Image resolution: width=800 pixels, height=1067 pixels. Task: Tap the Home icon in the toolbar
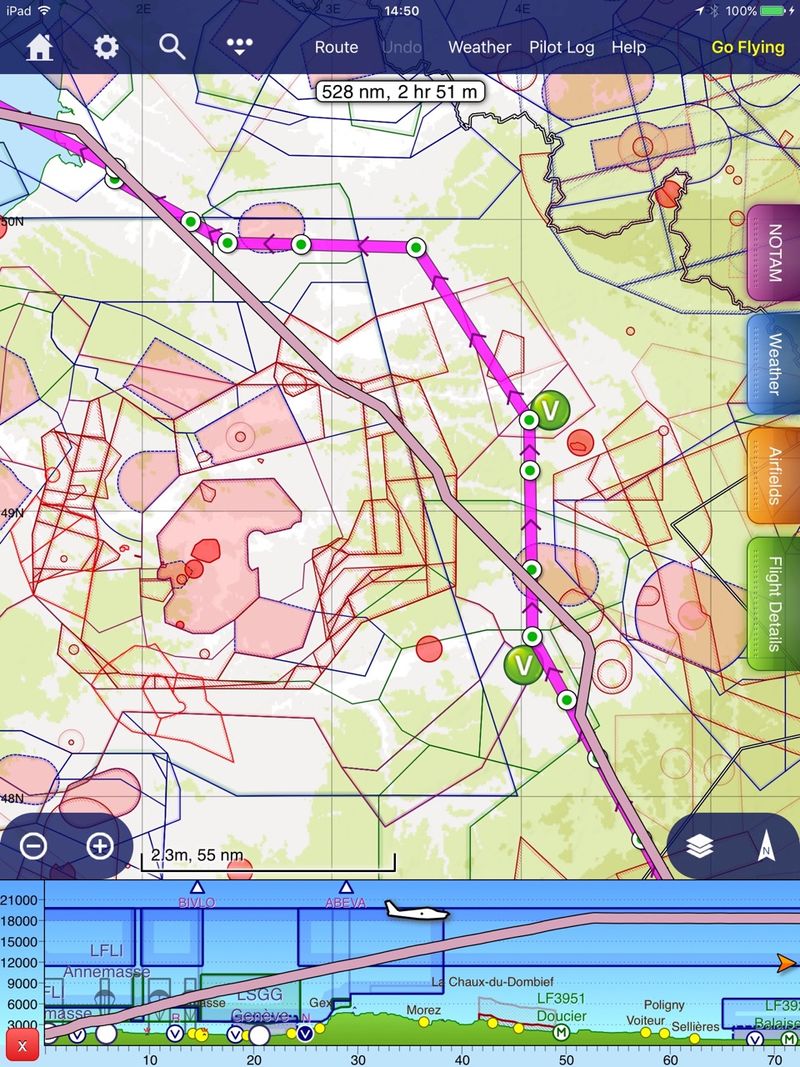tap(40, 47)
